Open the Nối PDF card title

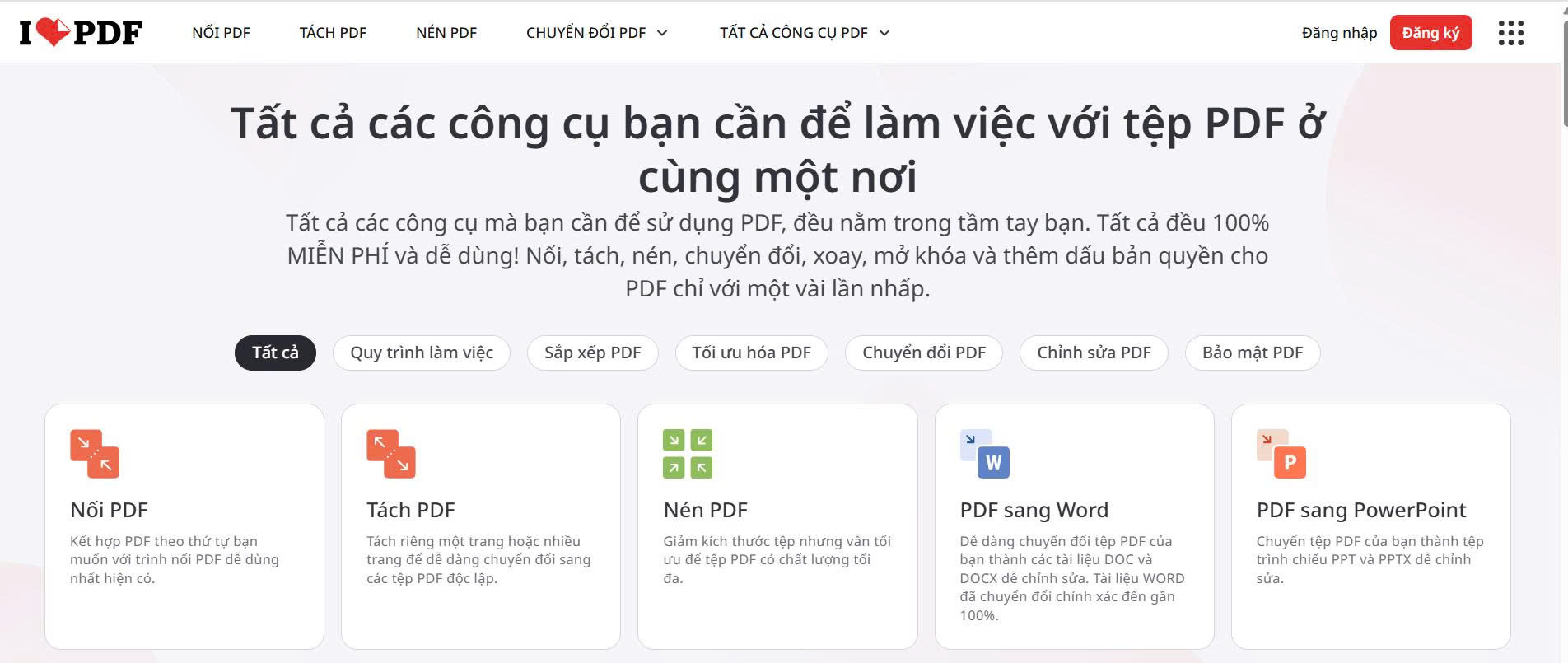click(x=109, y=510)
